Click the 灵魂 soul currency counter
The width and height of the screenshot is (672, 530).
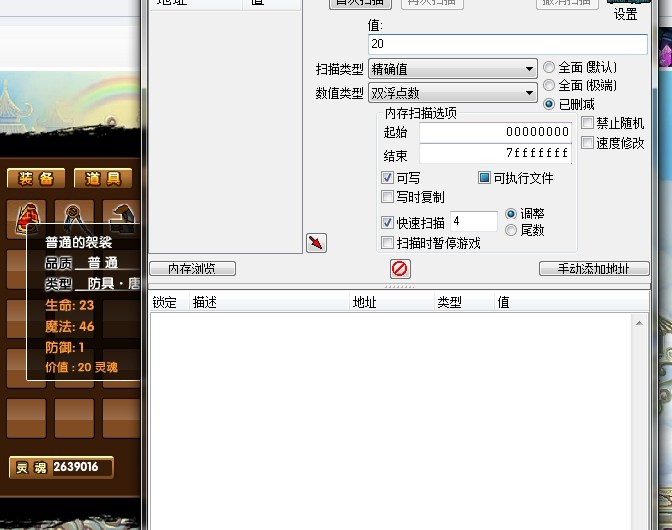(61, 467)
